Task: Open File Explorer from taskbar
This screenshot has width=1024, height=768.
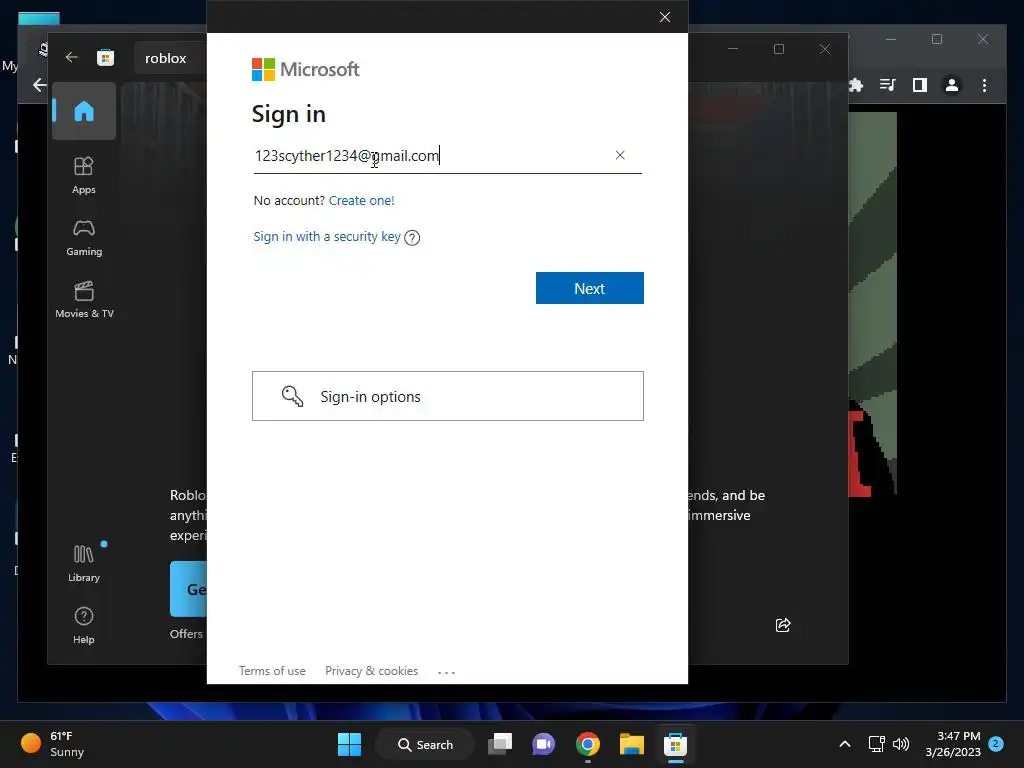Action: (x=632, y=744)
